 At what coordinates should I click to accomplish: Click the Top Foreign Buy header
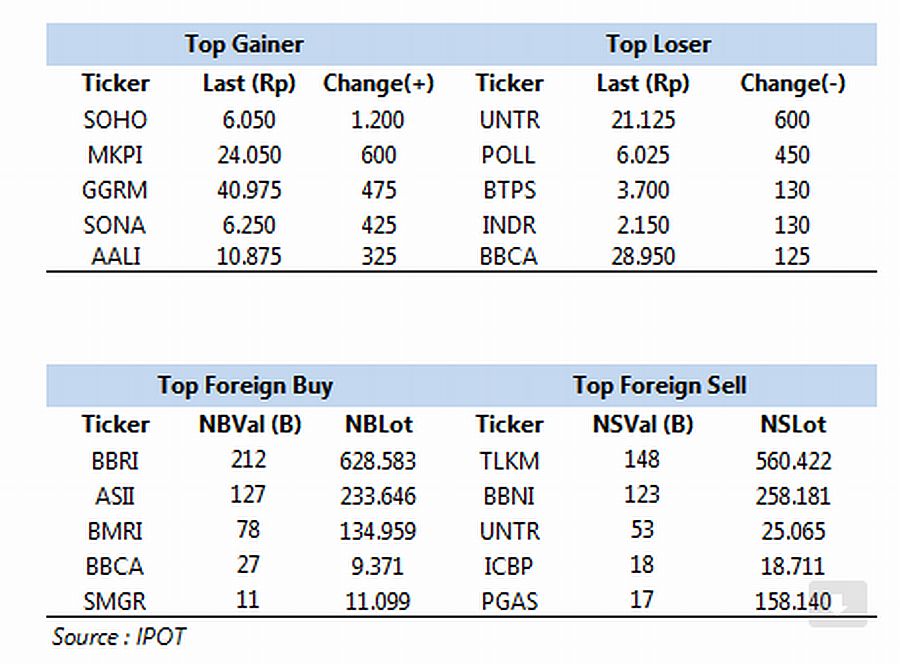(245, 386)
